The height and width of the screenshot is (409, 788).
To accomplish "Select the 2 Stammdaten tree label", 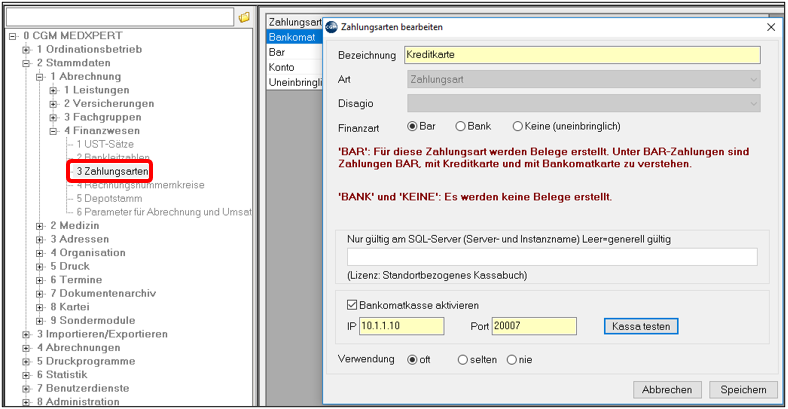I will click(73, 63).
